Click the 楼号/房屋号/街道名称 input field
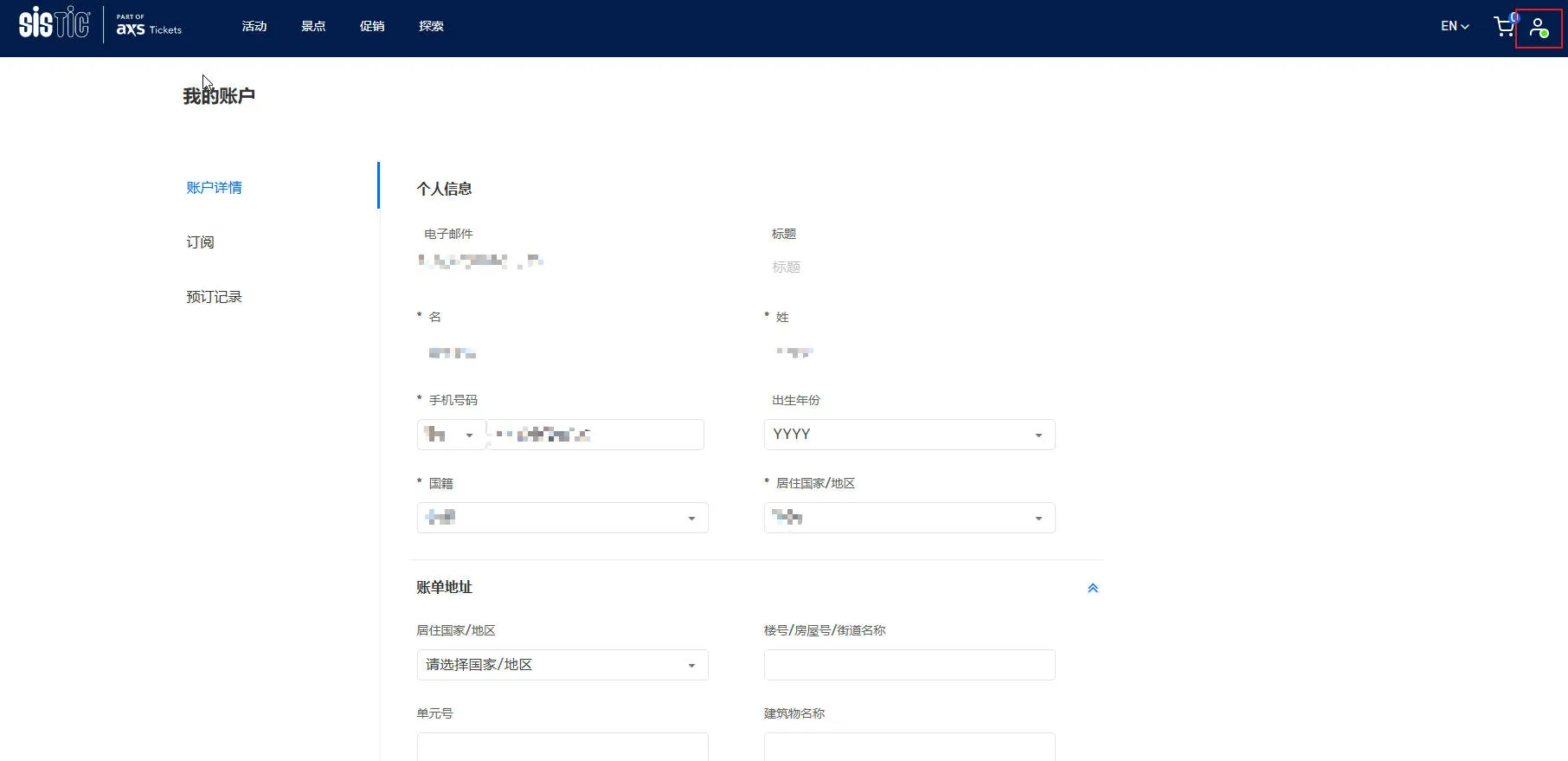 (x=909, y=665)
